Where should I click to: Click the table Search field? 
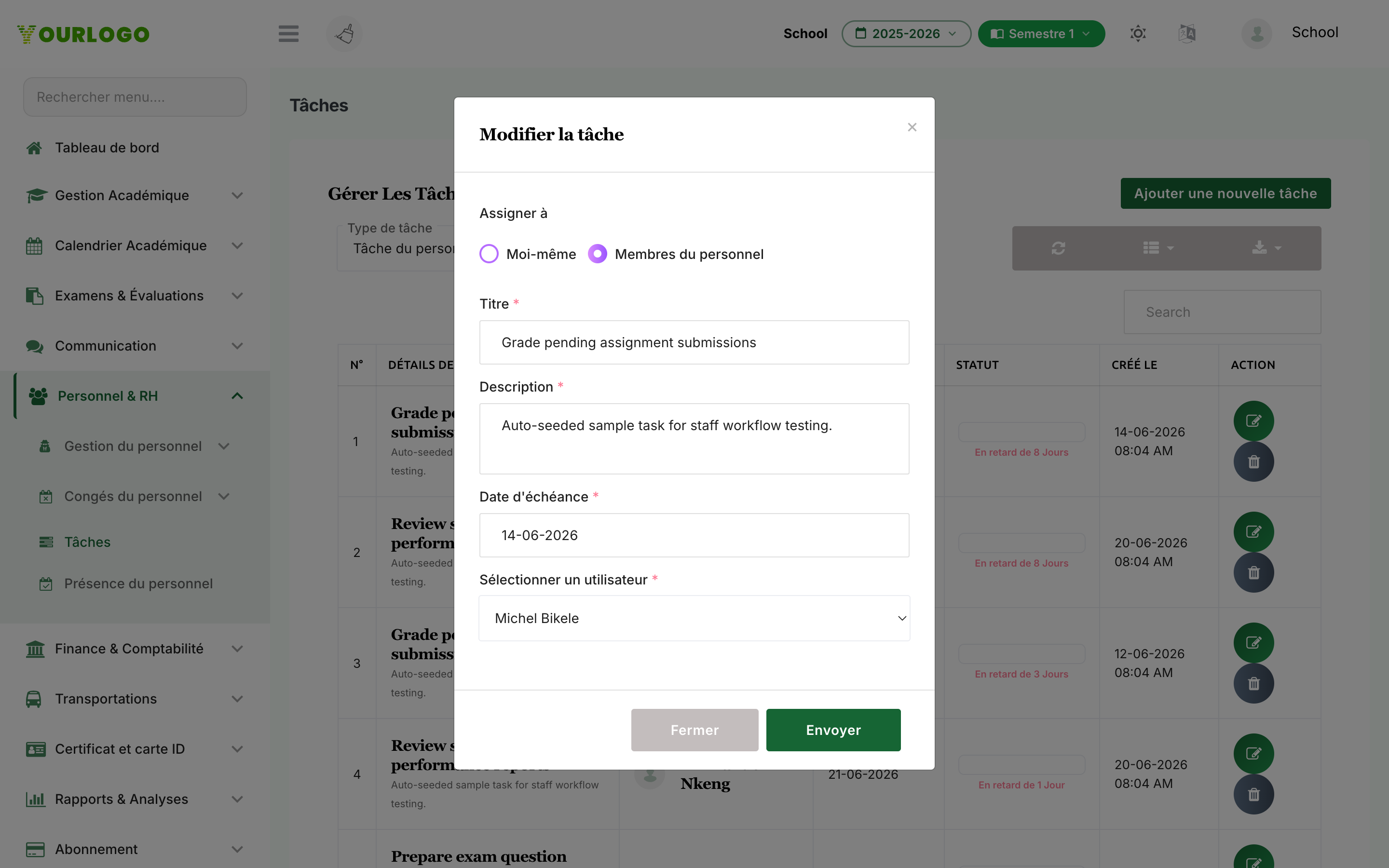[1222, 312]
